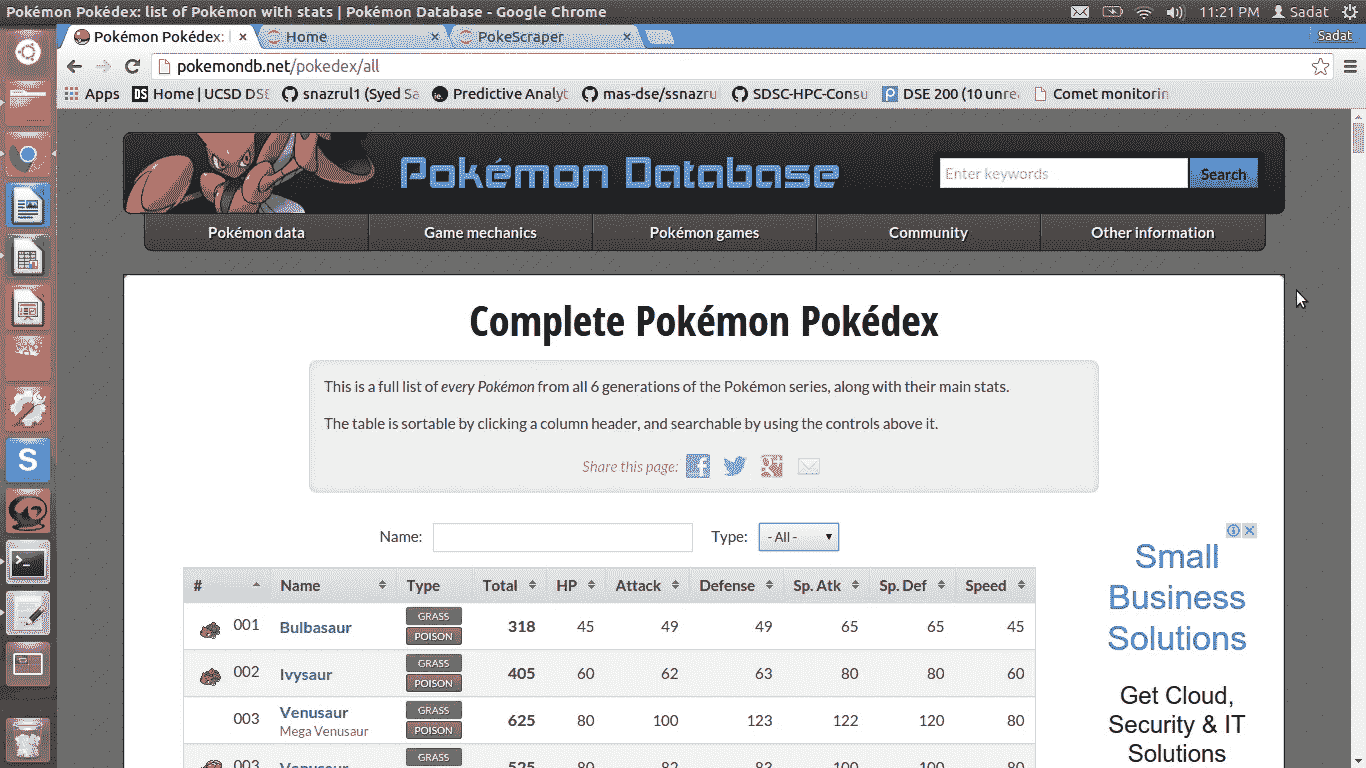Open text editor with pencil icon
1366x768 pixels.
tap(28, 613)
